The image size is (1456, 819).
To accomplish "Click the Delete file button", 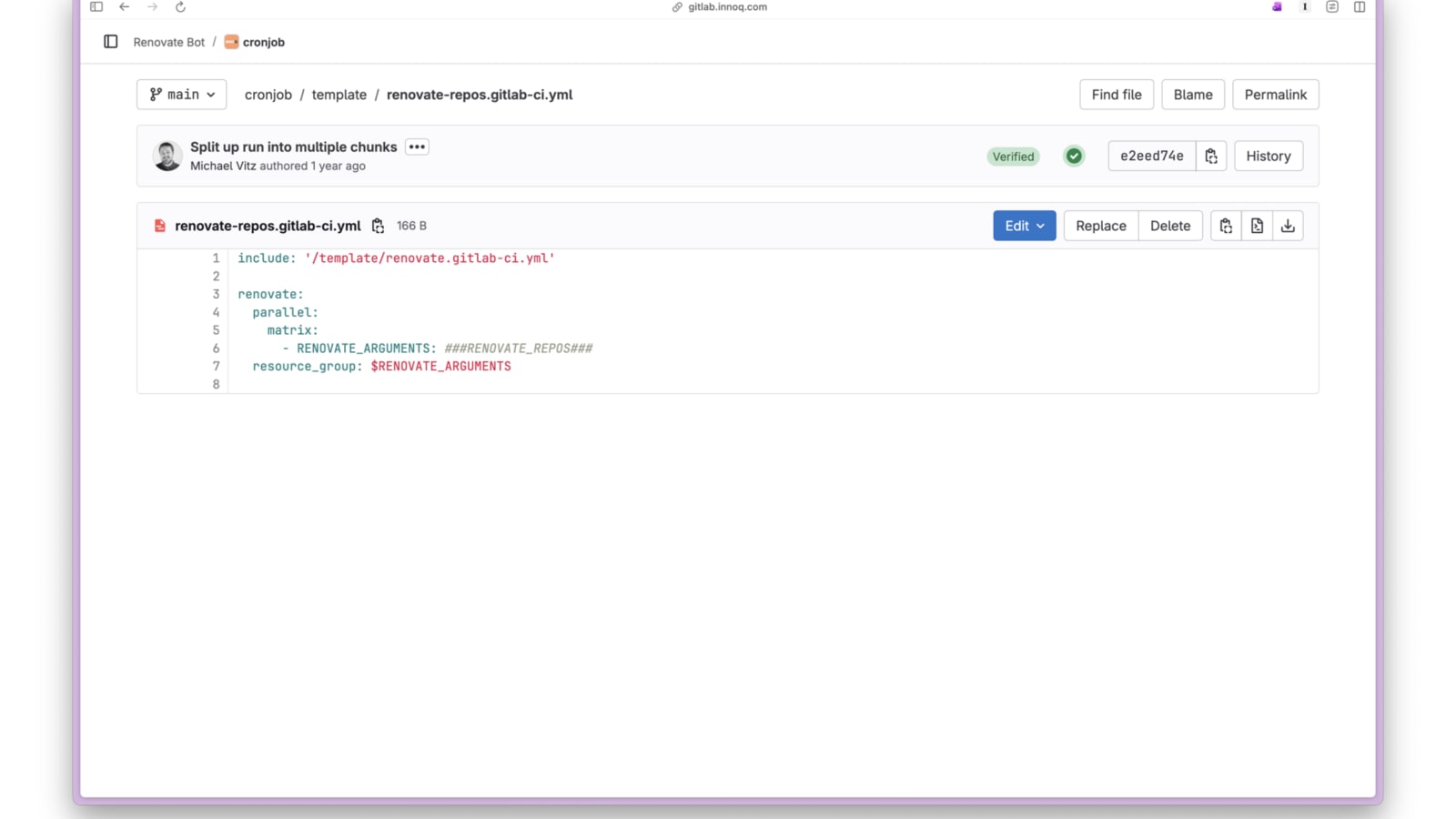I will point(1170,226).
